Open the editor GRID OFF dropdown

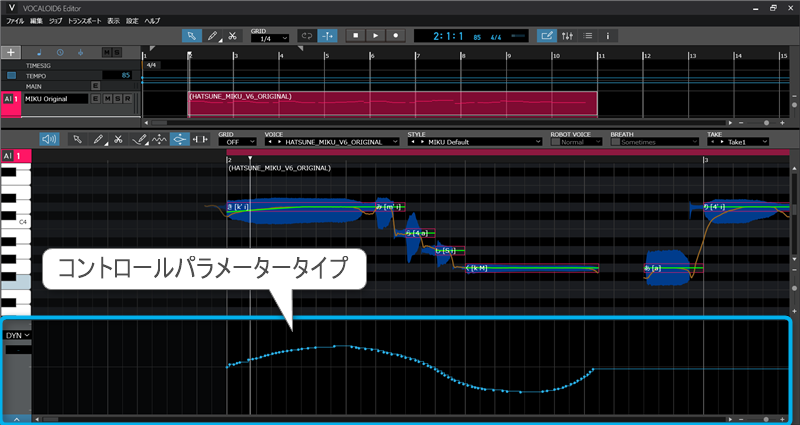click(x=237, y=142)
